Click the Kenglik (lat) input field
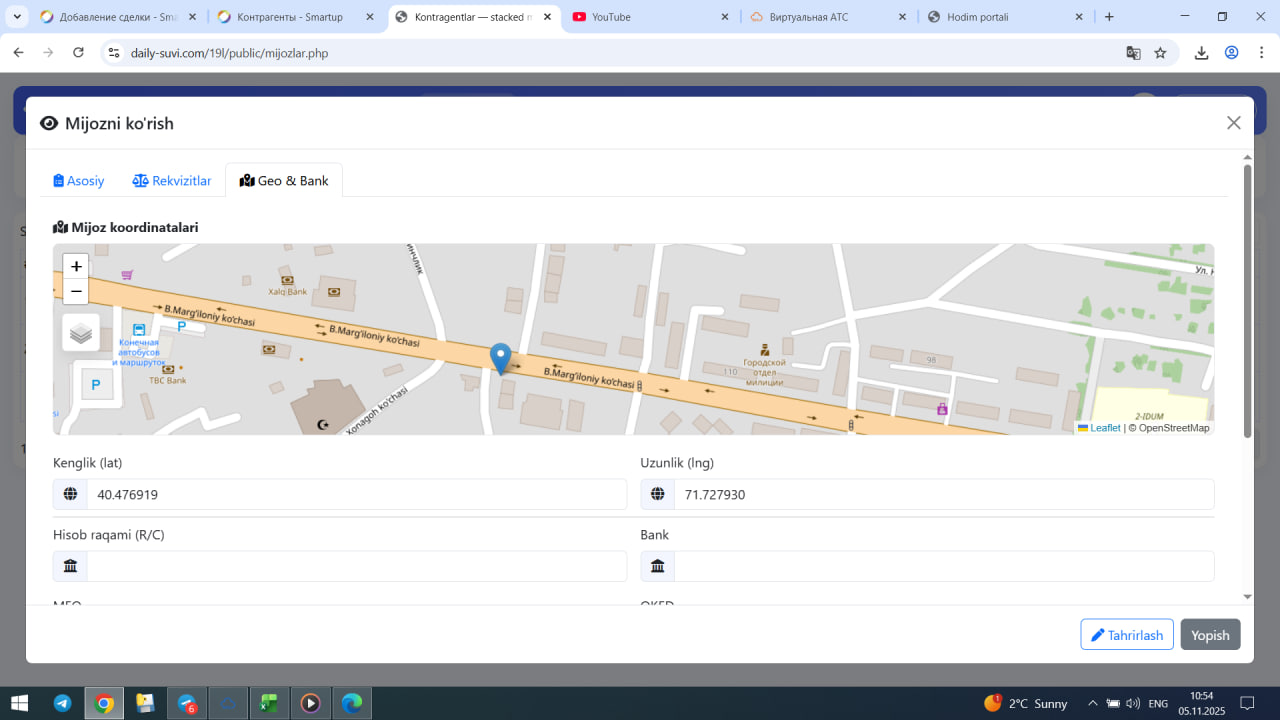This screenshot has width=1280, height=720. 356,494
